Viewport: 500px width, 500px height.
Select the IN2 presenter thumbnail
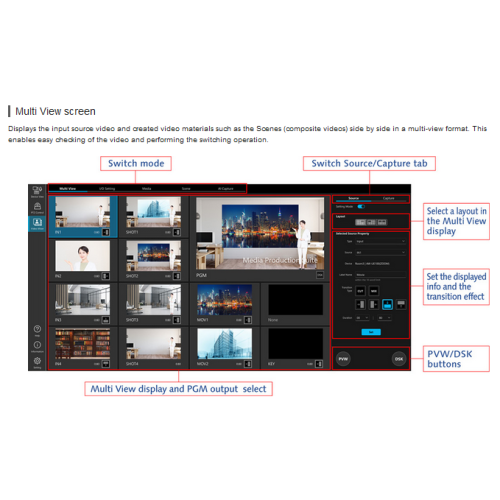click(83, 256)
